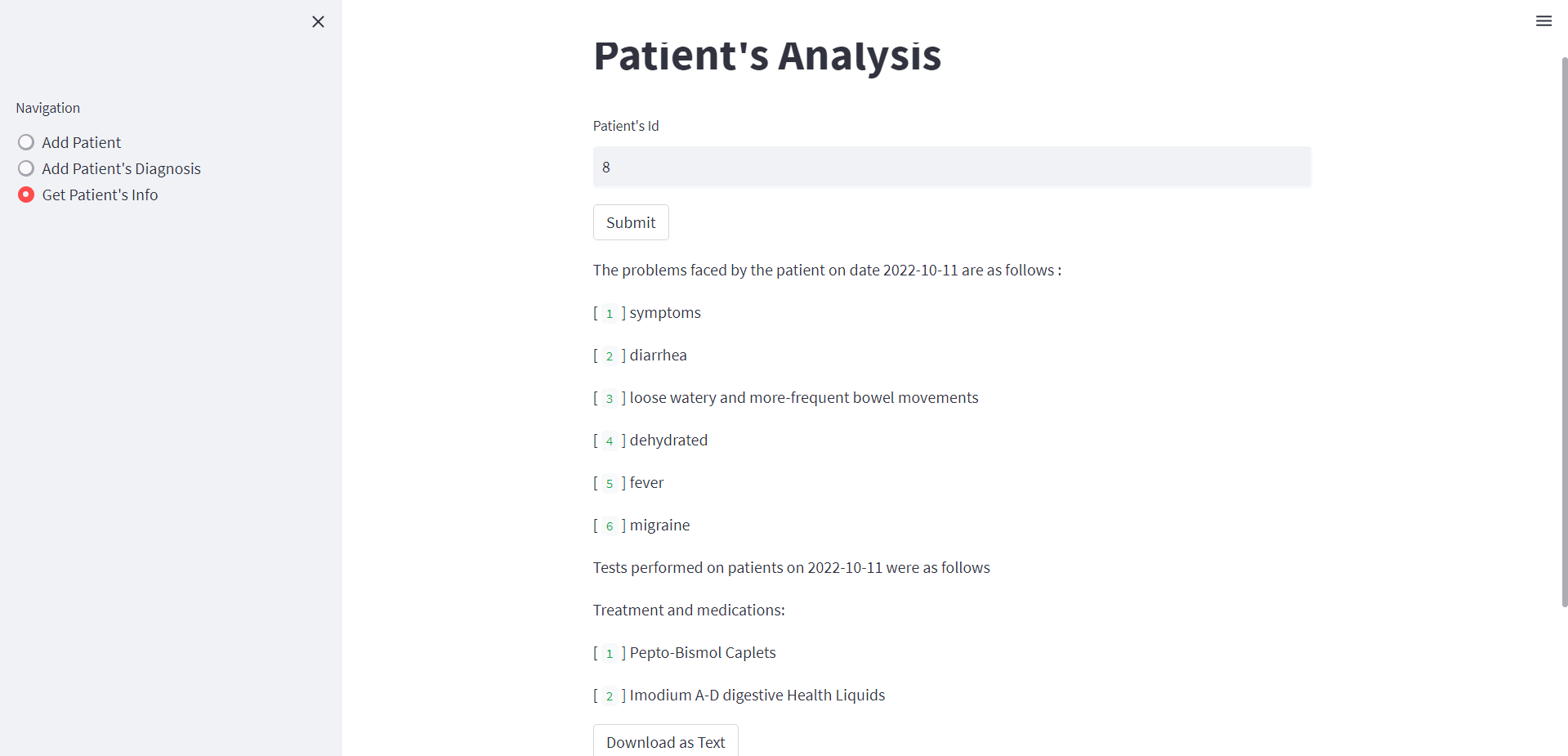
Task: Collapse the navigation sidebar
Action: 318,21
